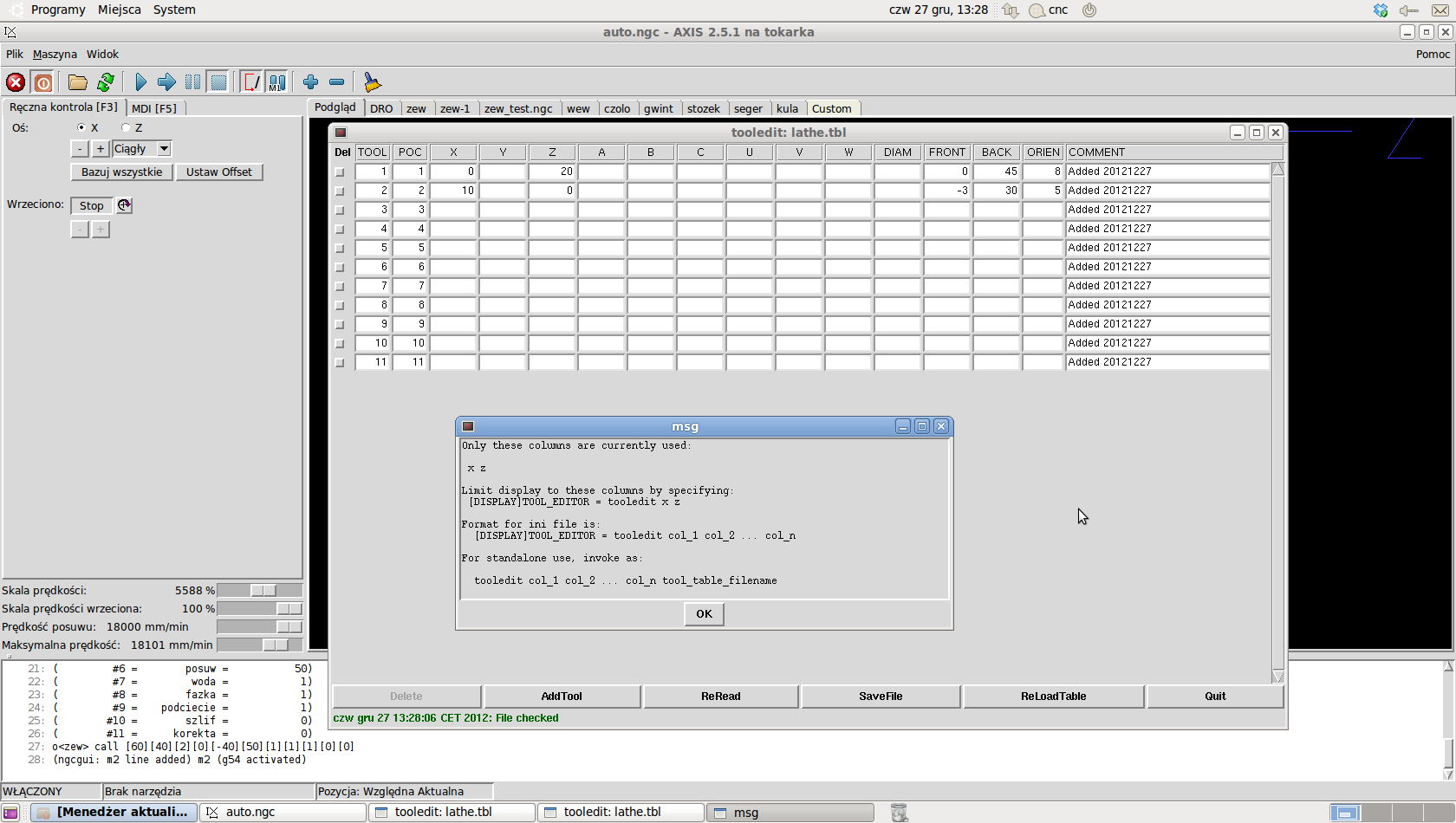Click the tool table vertical scrollbar
The height and width of the screenshot is (823, 1456).
pyautogui.click(x=1278, y=423)
